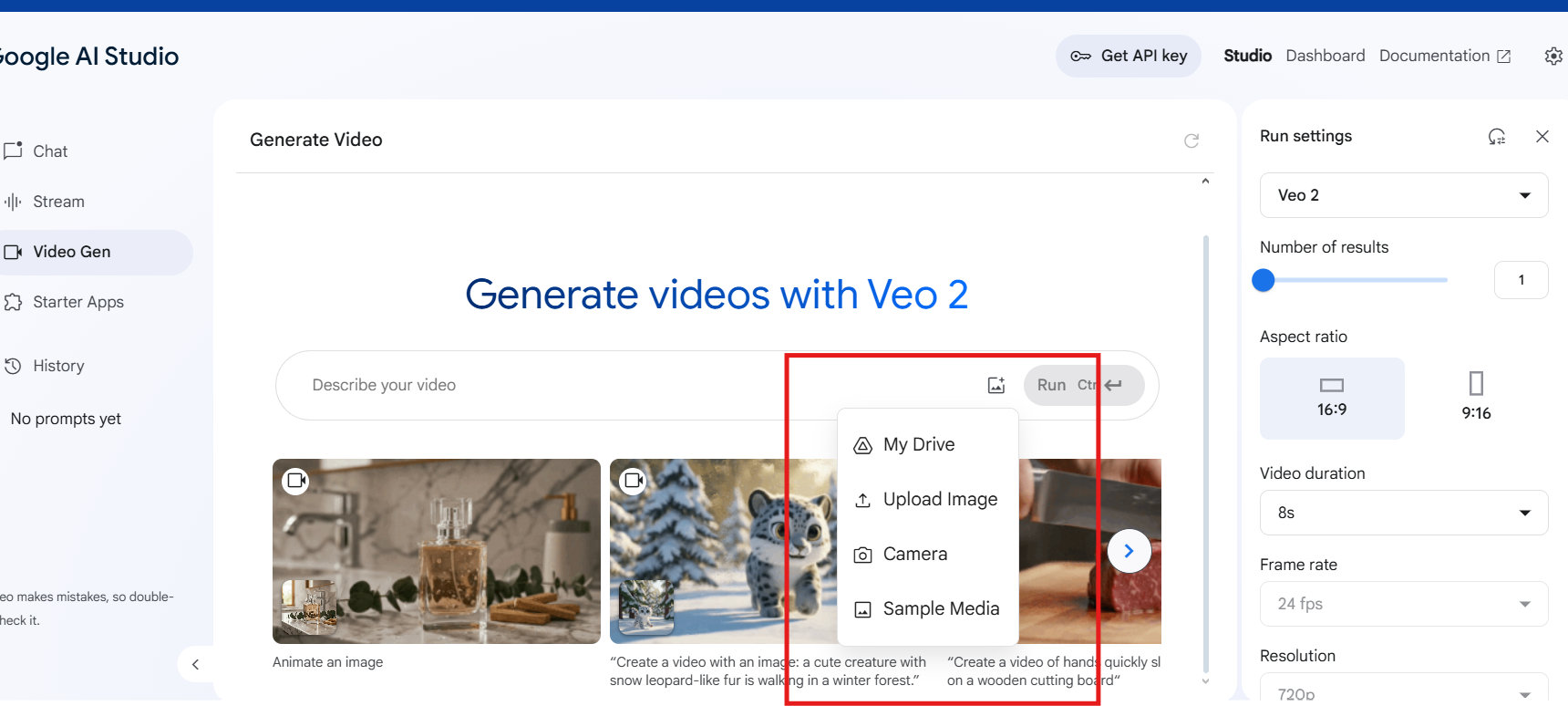Expand the Video duration 8s dropdown
The height and width of the screenshot is (706, 1568).
point(1403,513)
